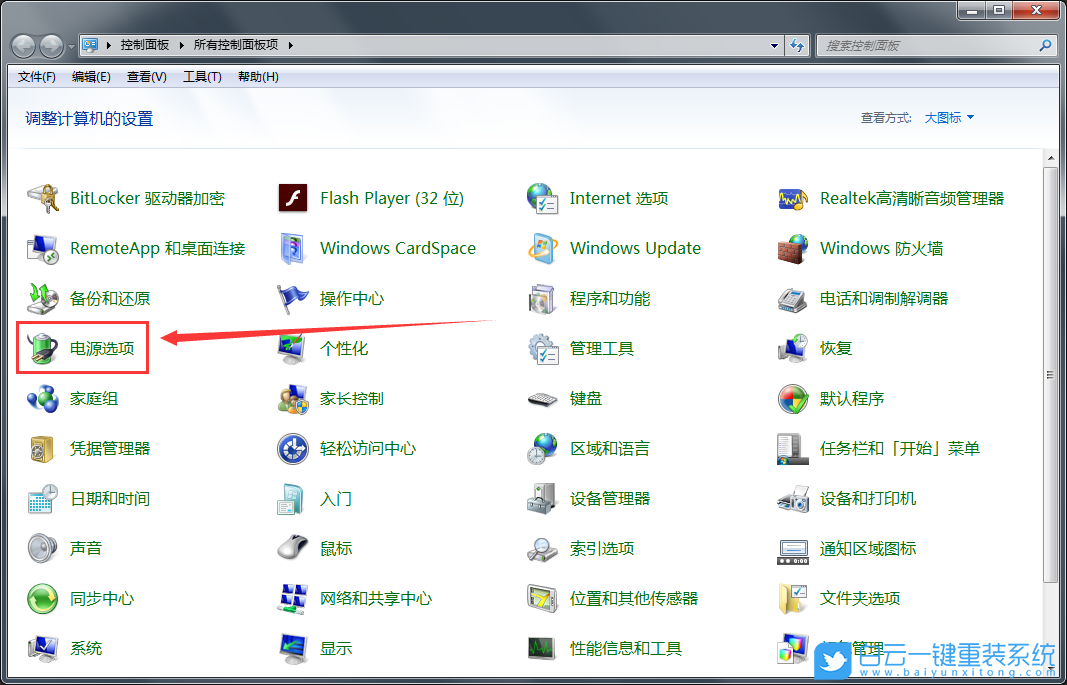Open 鼠标 (Mouse) settings
Image resolution: width=1067 pixels, height=685 pixels.
[334, 548]
